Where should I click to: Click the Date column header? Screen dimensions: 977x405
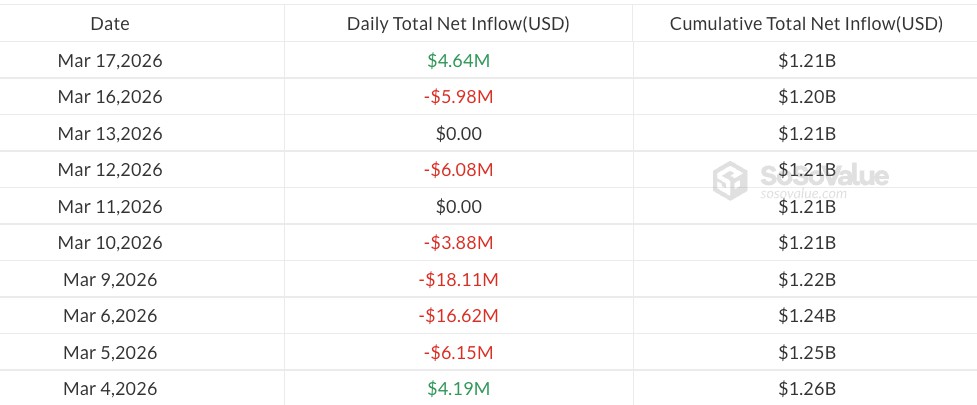pos(110,24)
